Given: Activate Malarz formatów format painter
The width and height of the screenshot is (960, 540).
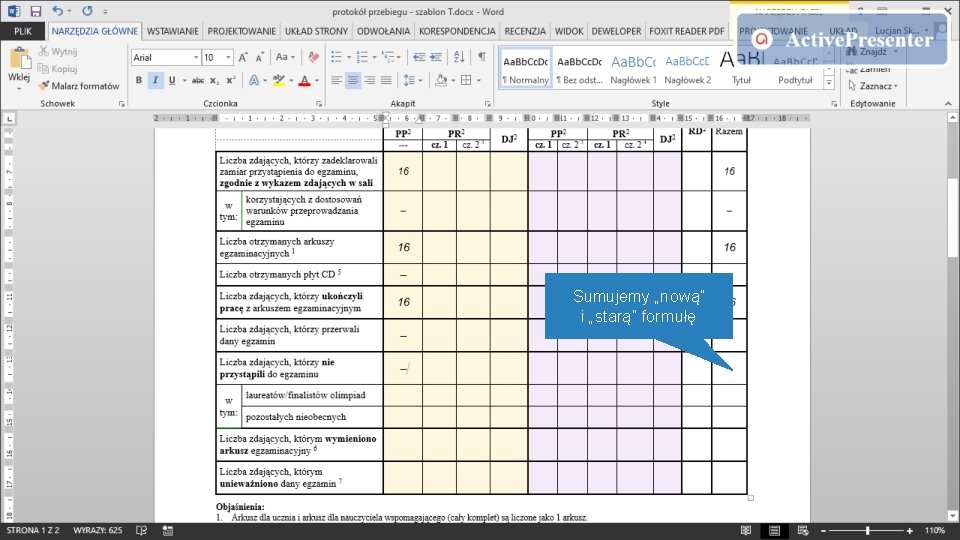Looking at the screenshot, I should click(x=79, y=86).
